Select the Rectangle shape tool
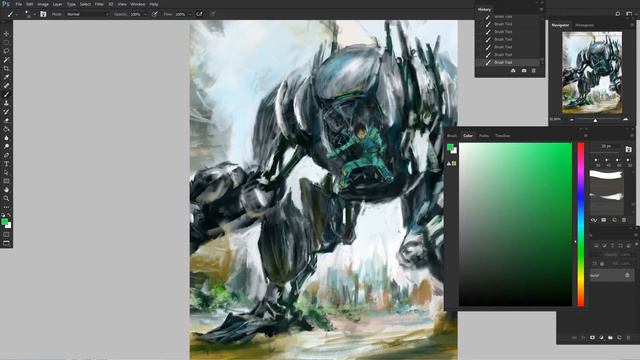 [x=6, y=181]
